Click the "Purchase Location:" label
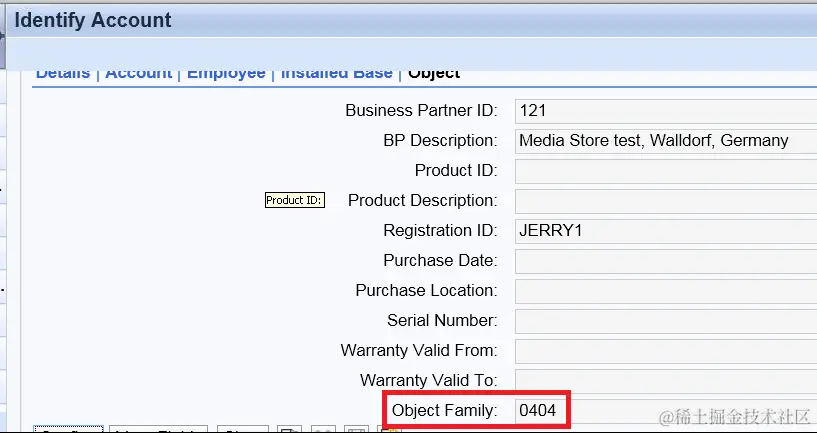 point(426,290)
